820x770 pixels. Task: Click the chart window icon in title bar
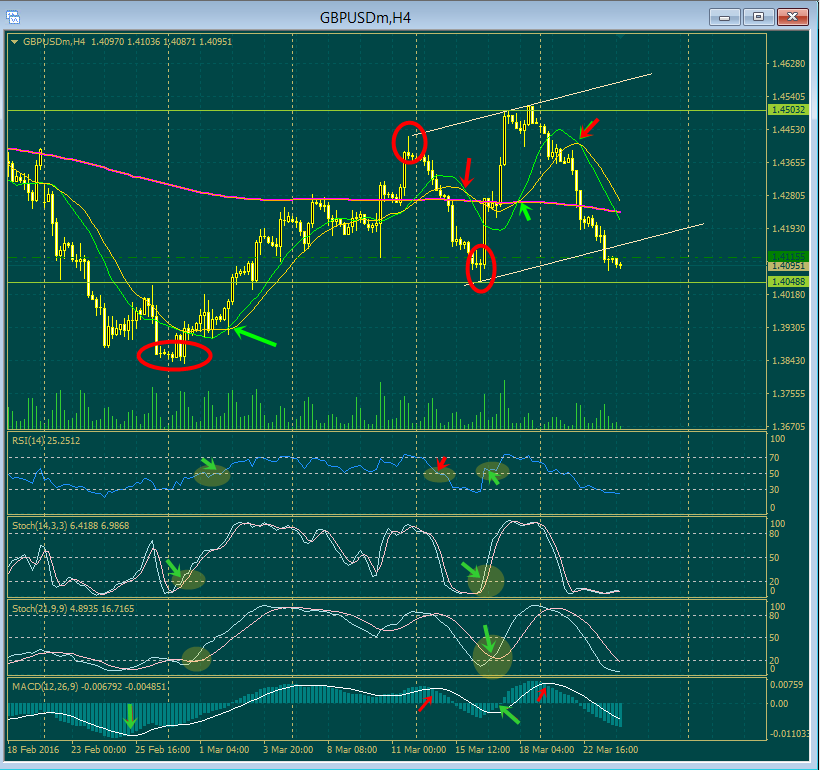[13, 17]
